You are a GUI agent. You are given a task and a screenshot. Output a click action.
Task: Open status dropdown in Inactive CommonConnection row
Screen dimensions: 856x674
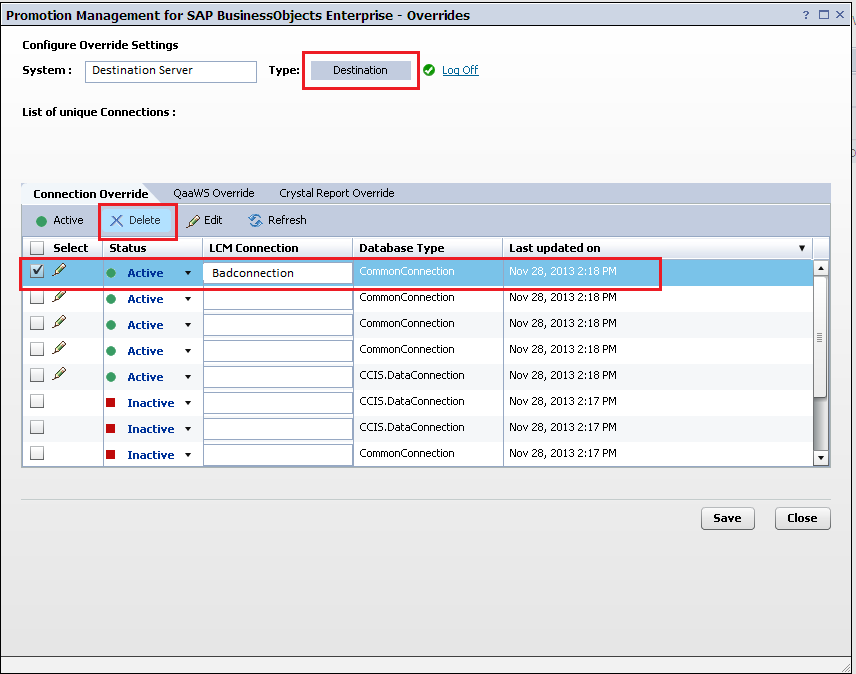coord(188,455)
